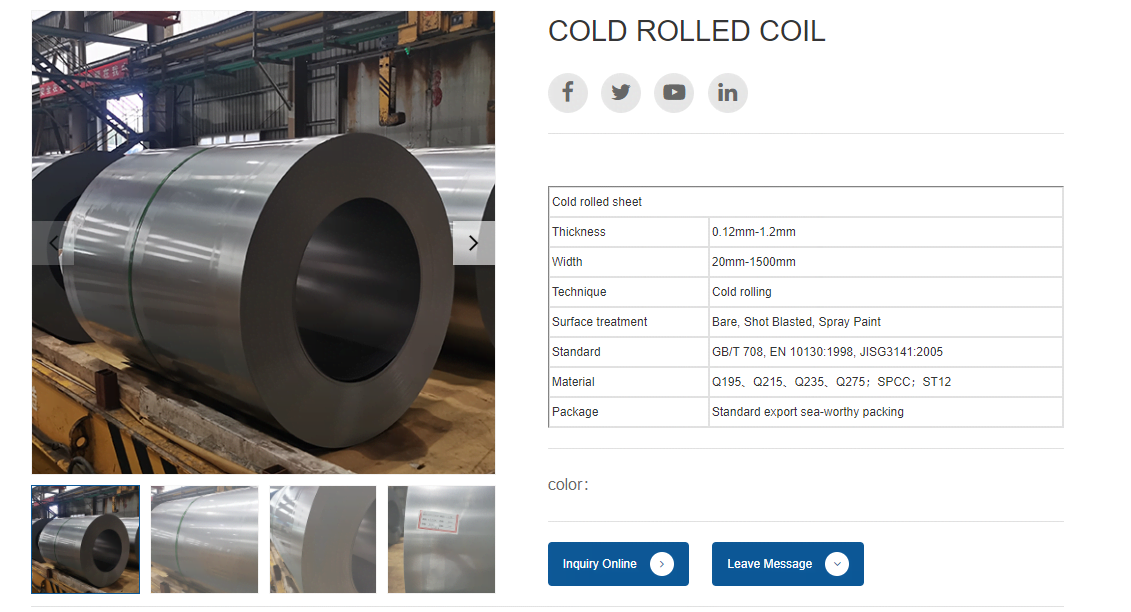The height and width of the screenshot is (612, 1131).
Task: Click the COLD ROLLED COIL title
Action: coord(687,31)
